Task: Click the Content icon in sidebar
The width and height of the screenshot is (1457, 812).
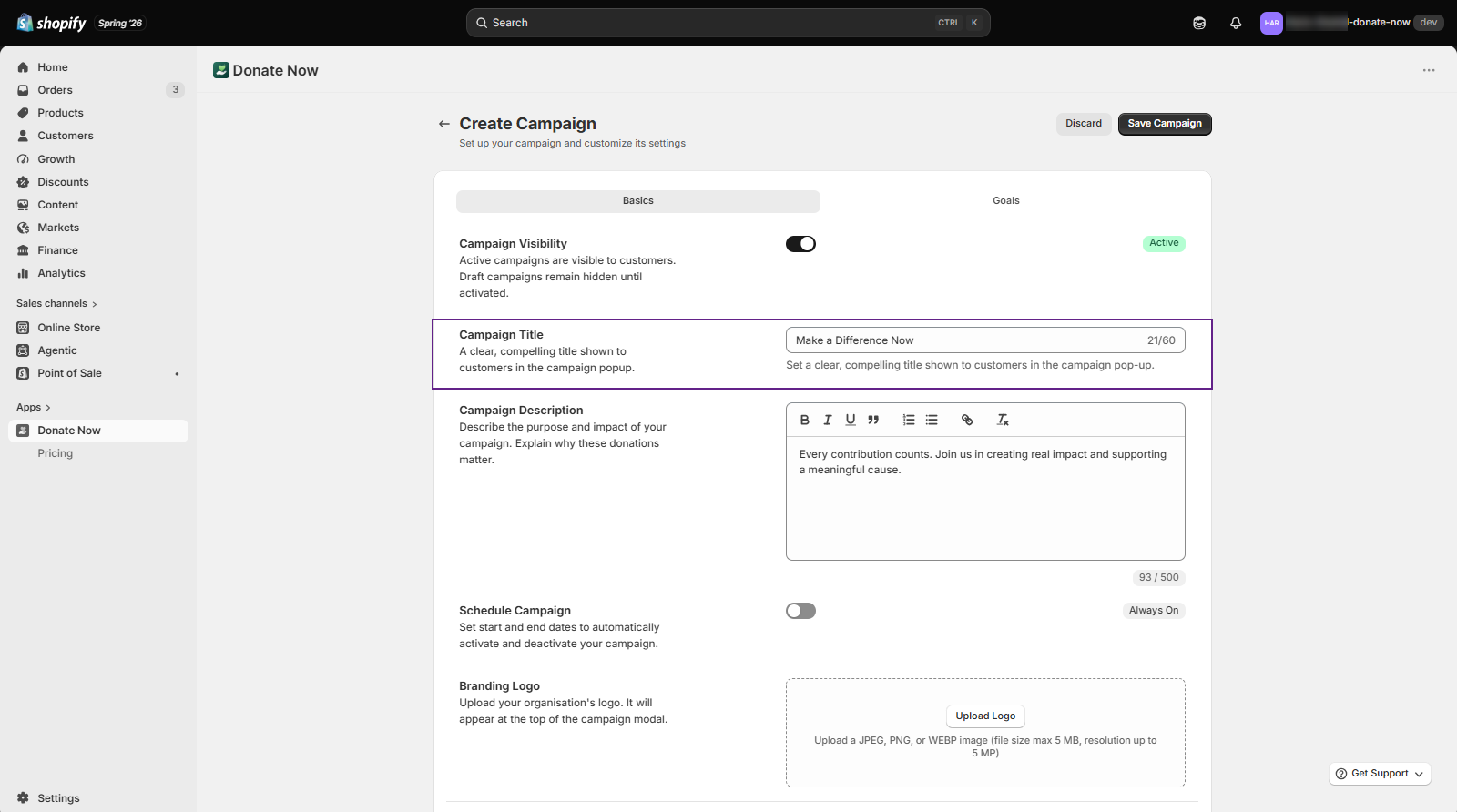Action: (x=23, y=205)
